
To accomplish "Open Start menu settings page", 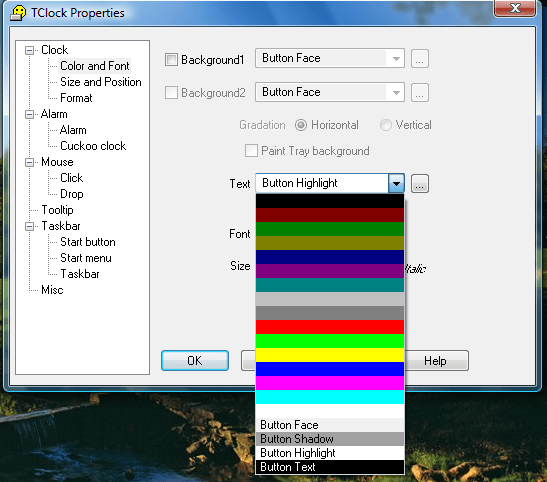I will pyautogui.click(x=86, y=258).
